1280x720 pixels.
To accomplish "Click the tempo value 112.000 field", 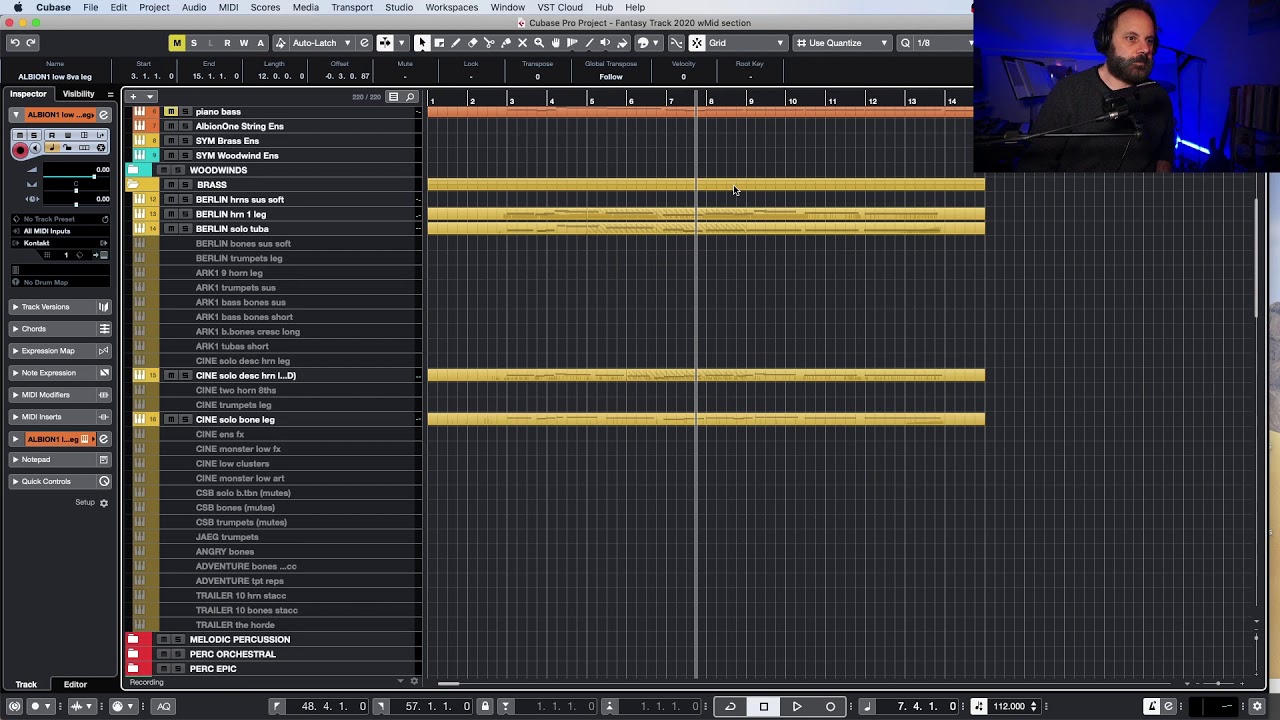I will [1008, 706].
